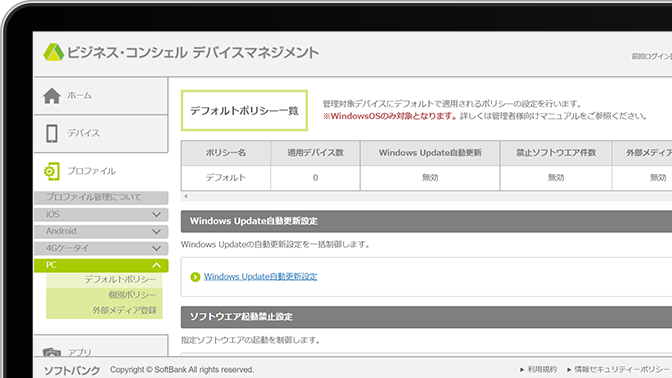Open the アプリ menu item
This screenshot has width=672, height=378.
[x=101, y=346]
